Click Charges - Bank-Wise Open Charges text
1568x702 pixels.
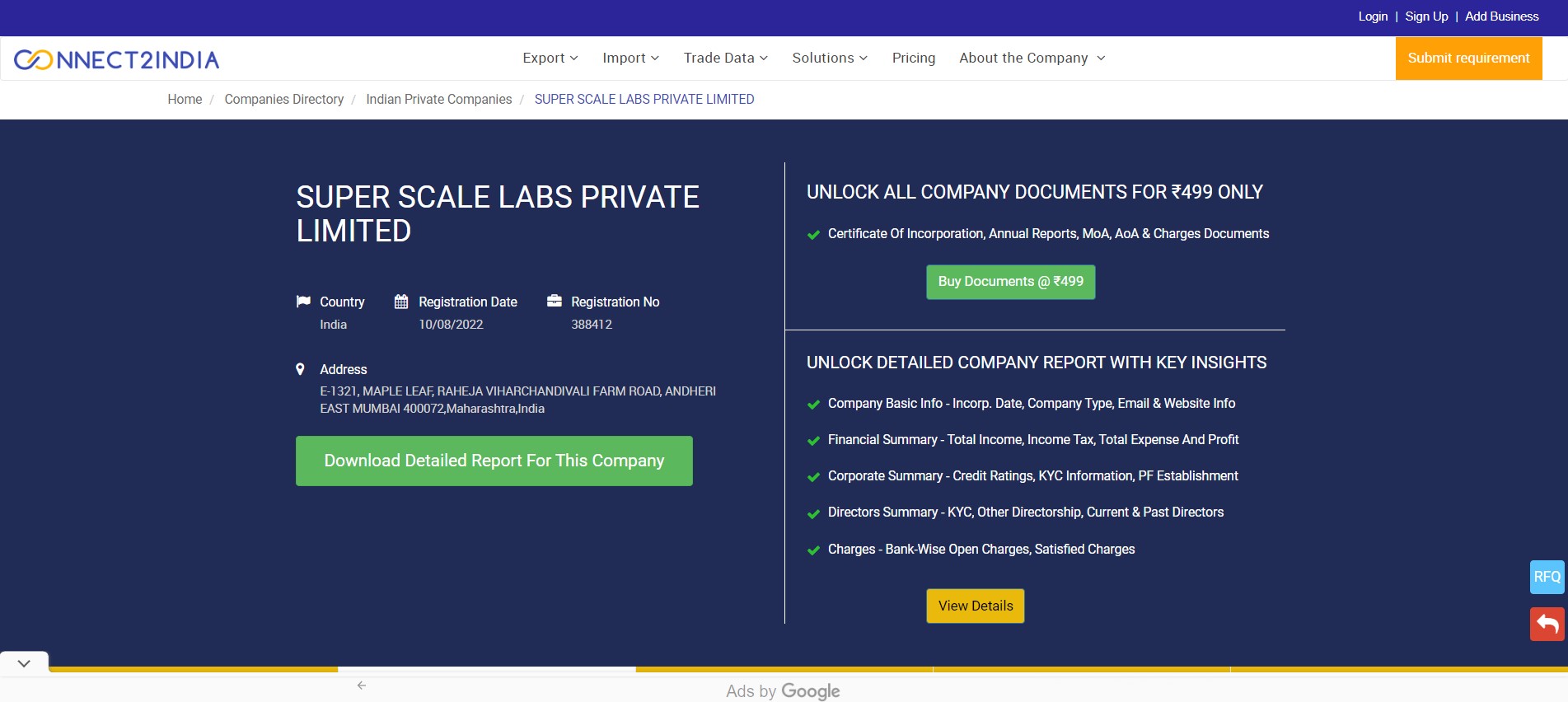(x=981, y=550)
